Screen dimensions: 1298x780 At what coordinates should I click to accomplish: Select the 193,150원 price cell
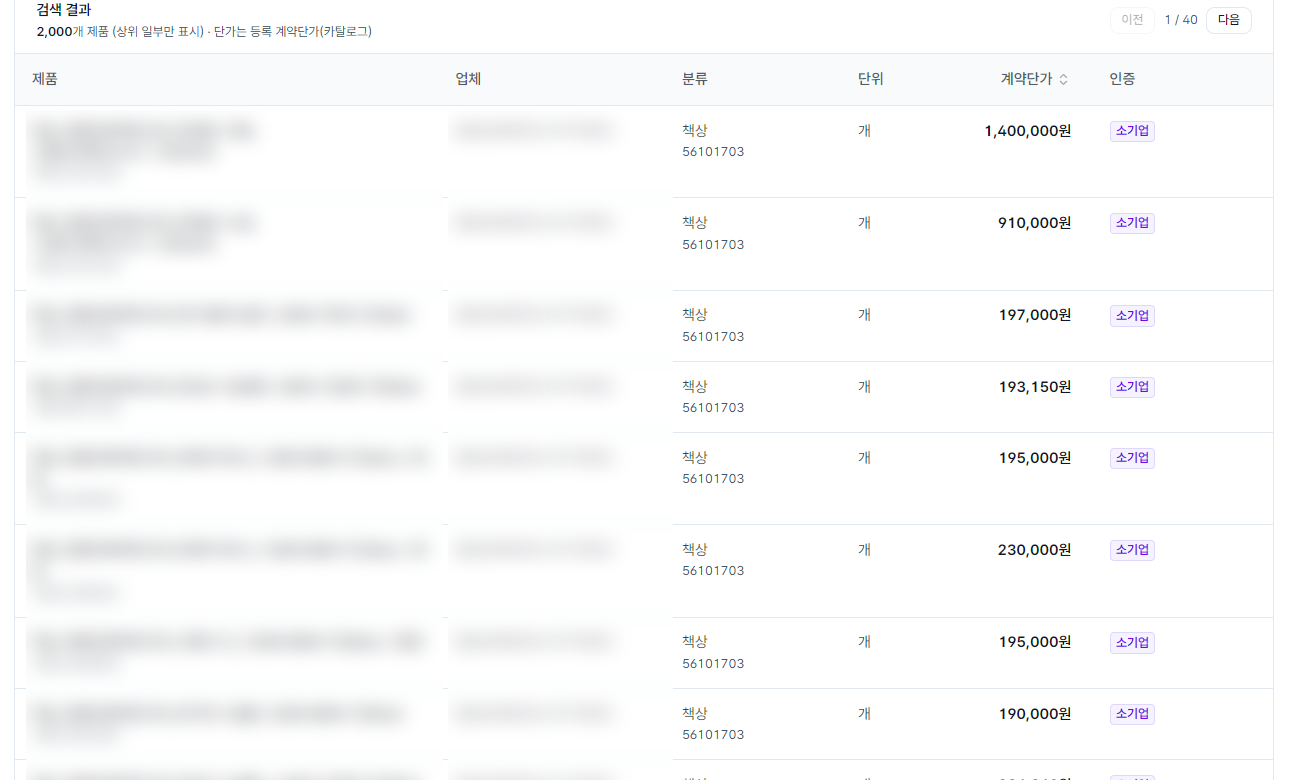point(1034,386)
